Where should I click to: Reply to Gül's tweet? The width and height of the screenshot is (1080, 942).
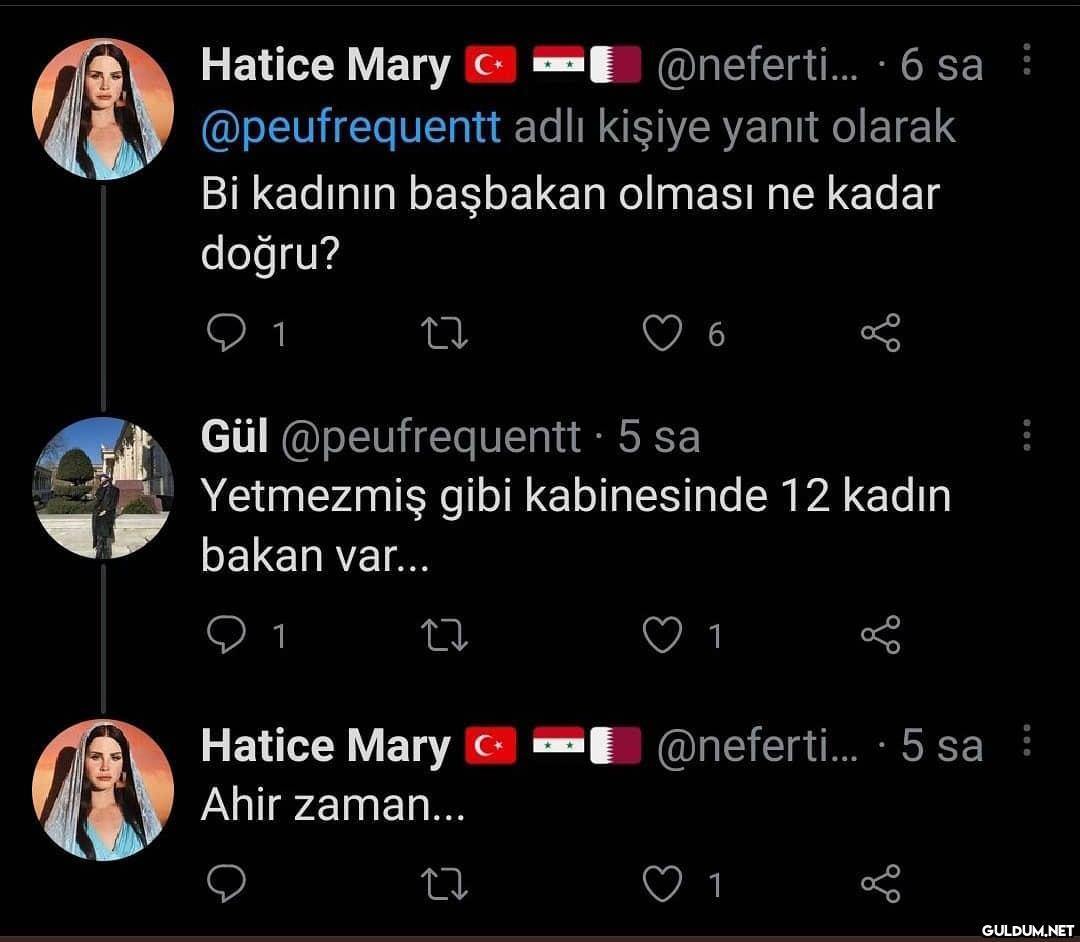(x=226, y=634)
